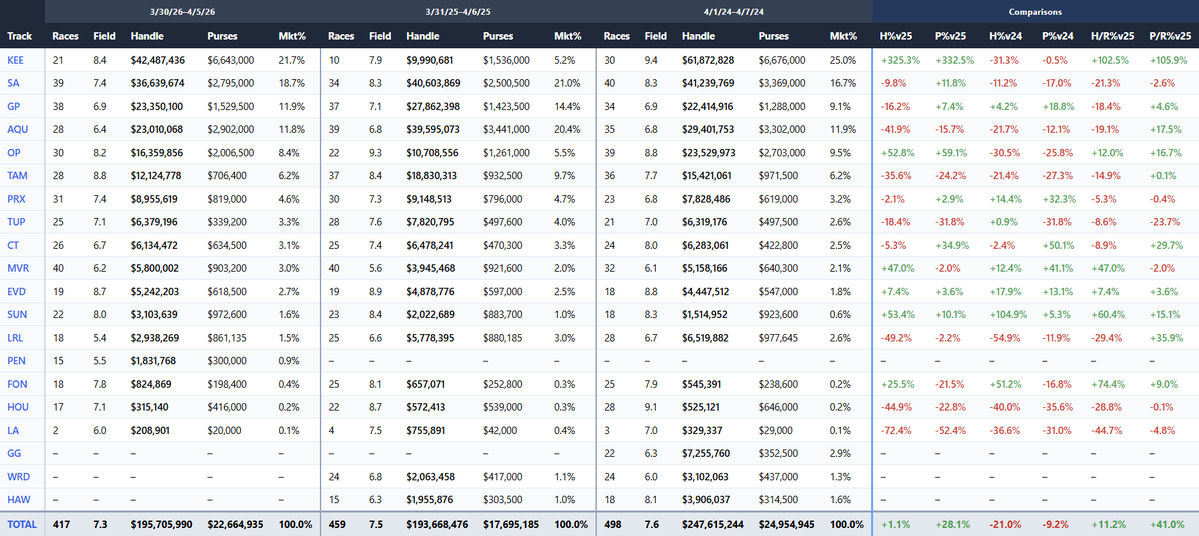Open the LRL track link

tap(15, 337)
